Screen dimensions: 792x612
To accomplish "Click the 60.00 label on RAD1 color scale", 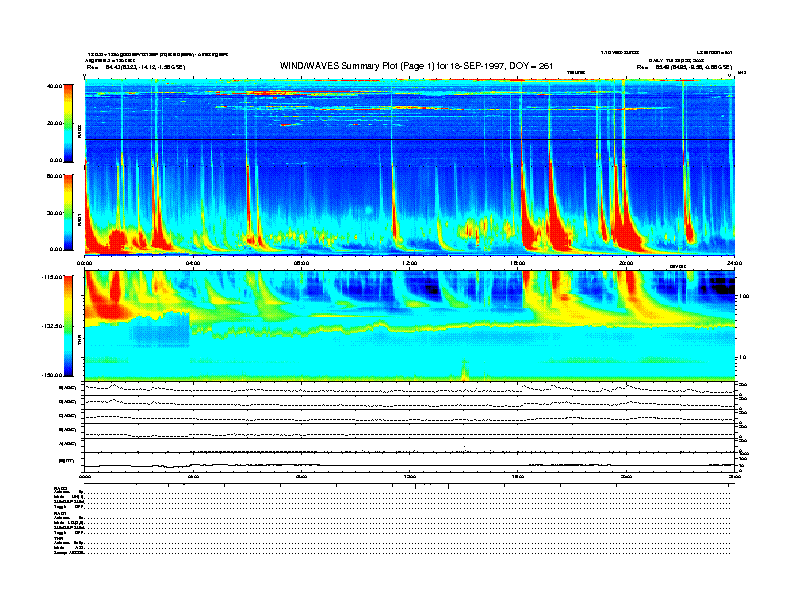I will (54, 176).
